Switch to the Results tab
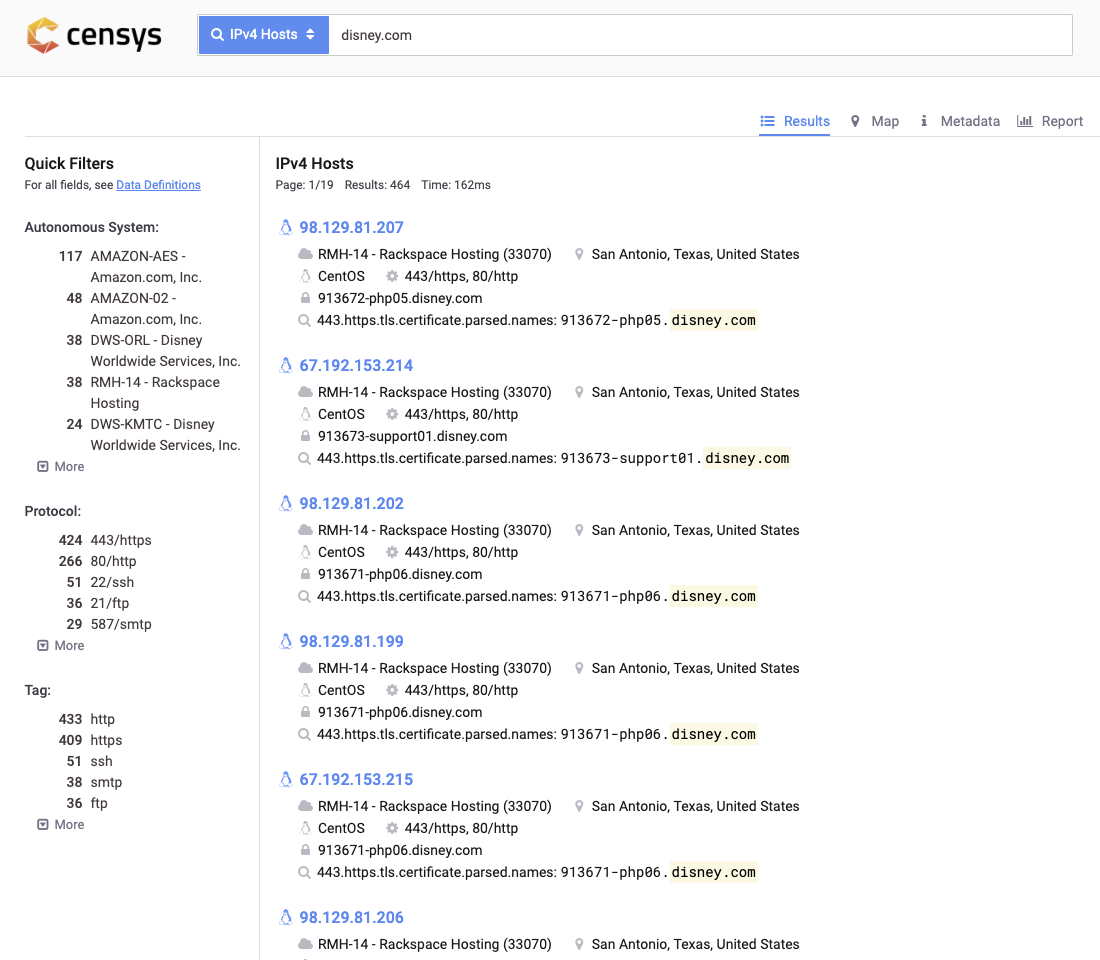 pos(795,121)
